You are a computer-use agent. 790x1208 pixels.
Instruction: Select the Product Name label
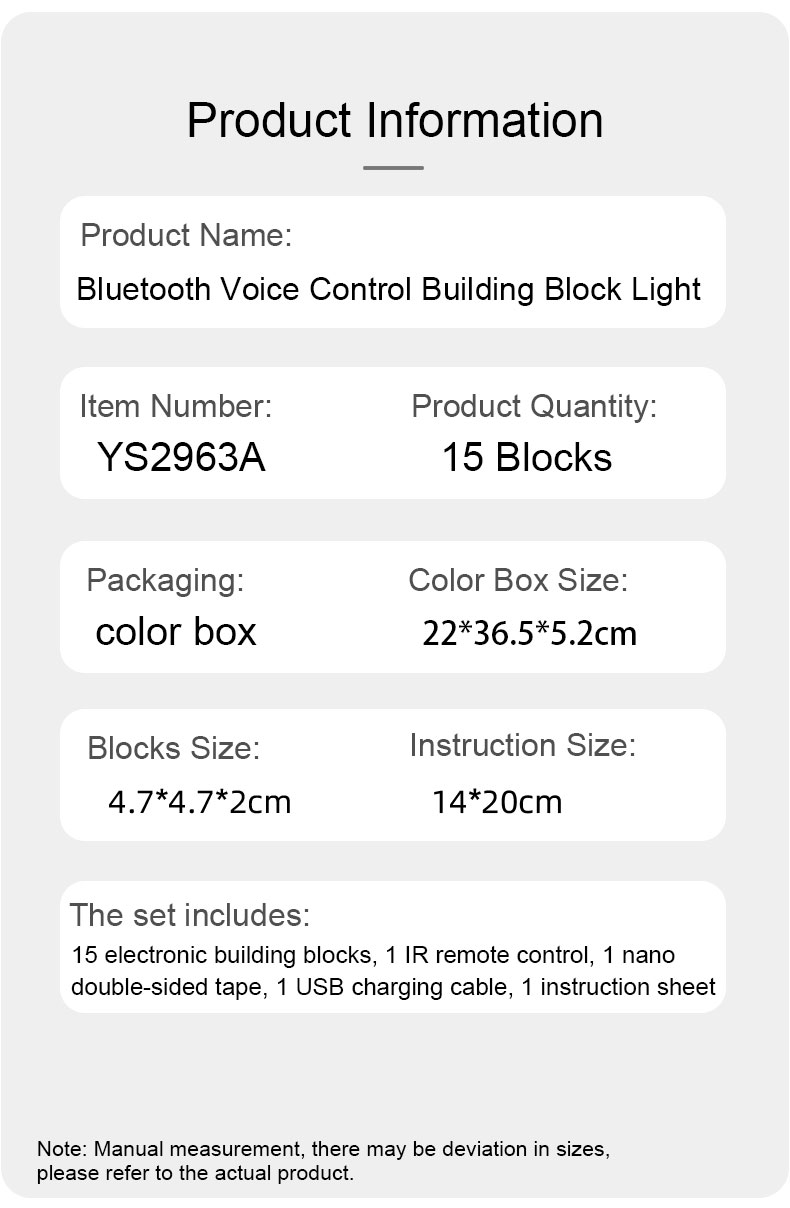coord(186,236)
